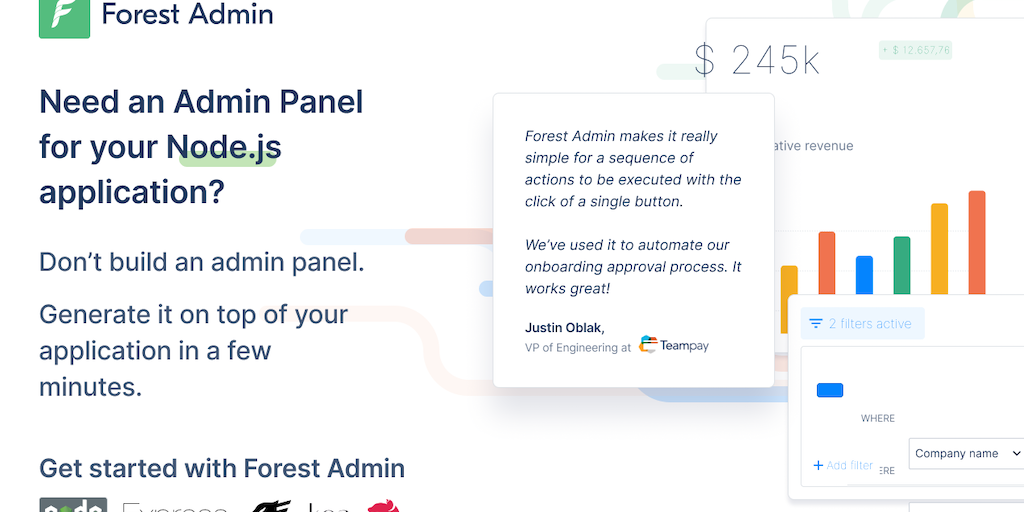1024x512 pixels.
Task: Click the $ 245k revenue figure
Action: pyautogui.click(x=757, y=61)
